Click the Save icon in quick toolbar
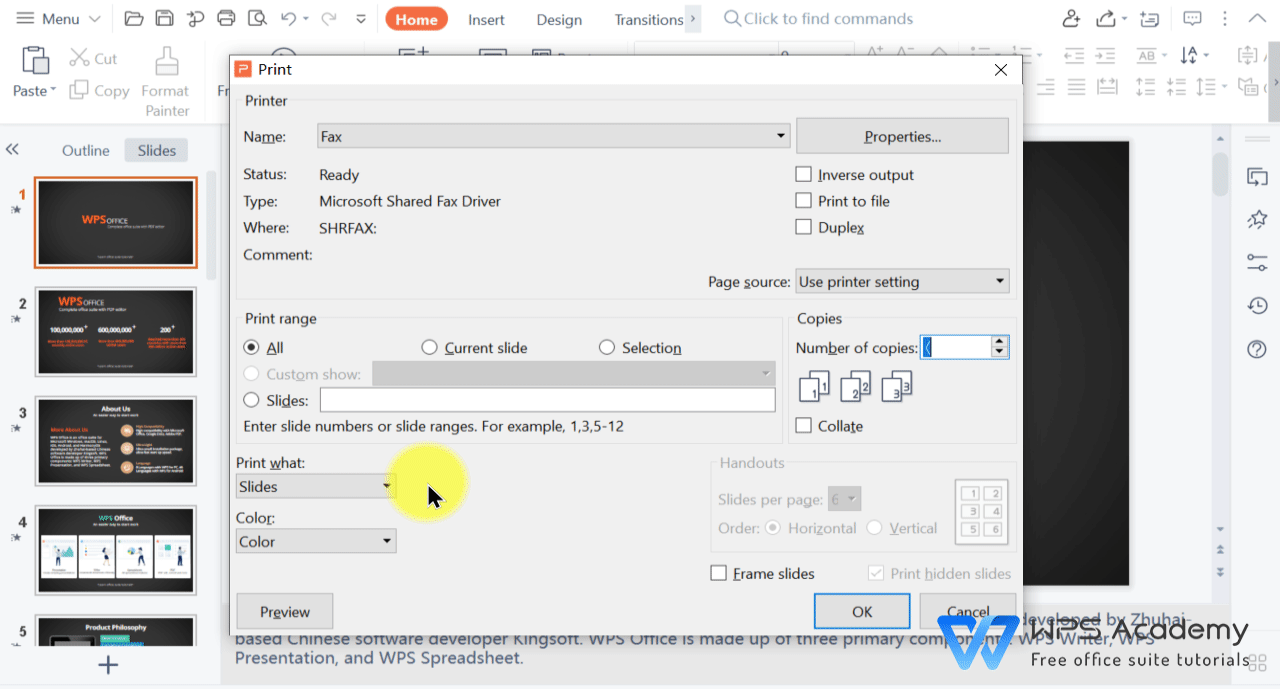The image size is (1280, 689). coord(164,18)
